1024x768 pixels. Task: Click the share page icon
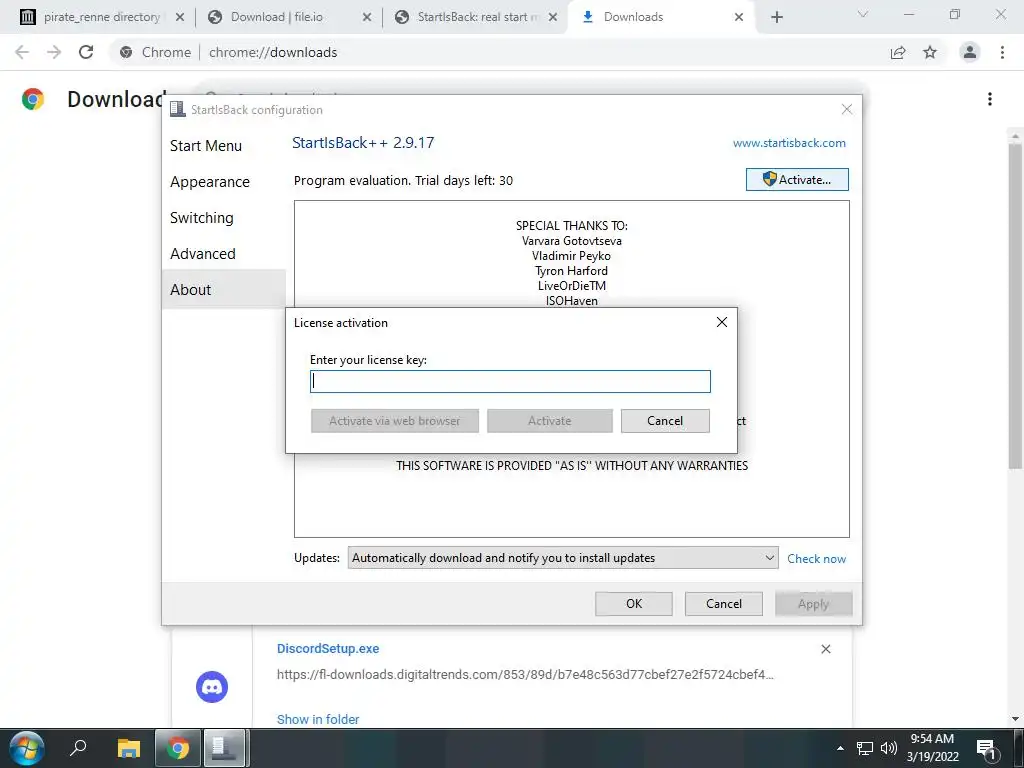pyautogui.click(x=898, y=52)
